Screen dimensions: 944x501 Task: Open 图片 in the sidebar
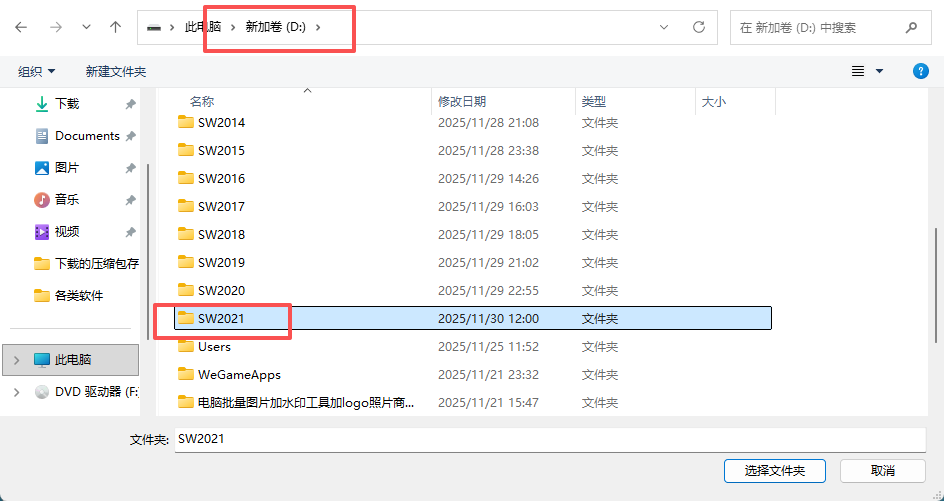(x=67, y=168)
